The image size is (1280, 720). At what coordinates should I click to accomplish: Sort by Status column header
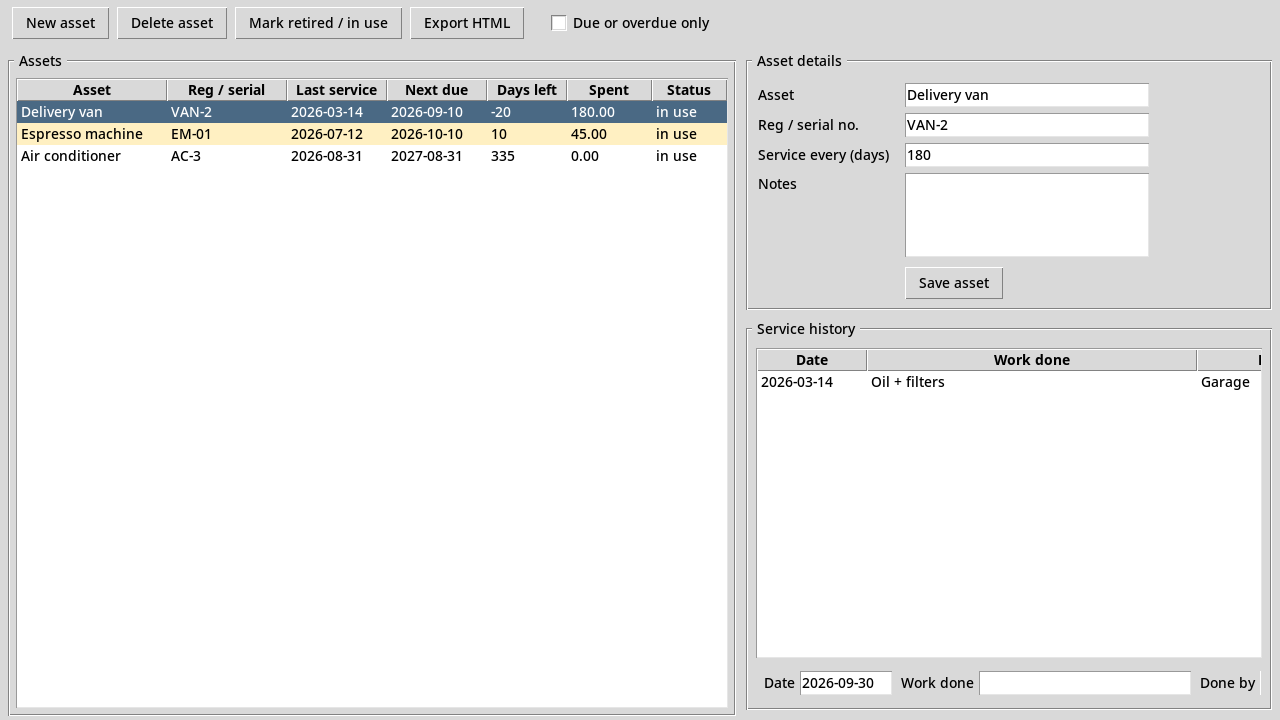tap(689, 90)
